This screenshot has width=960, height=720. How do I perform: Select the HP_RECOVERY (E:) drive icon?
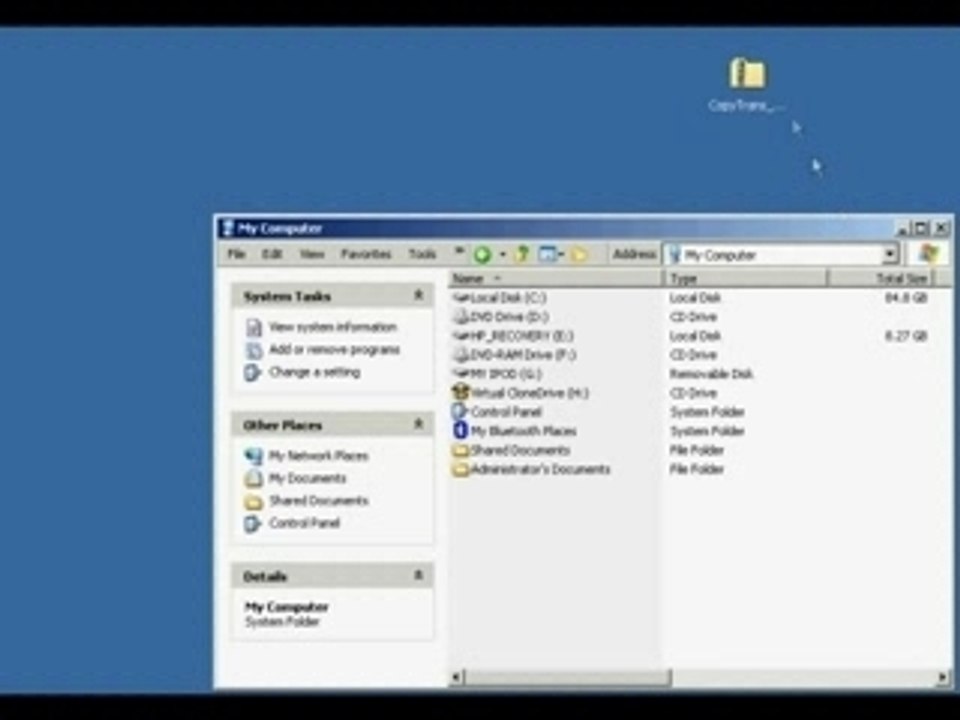pyautogui.click(x=460, y=336)
